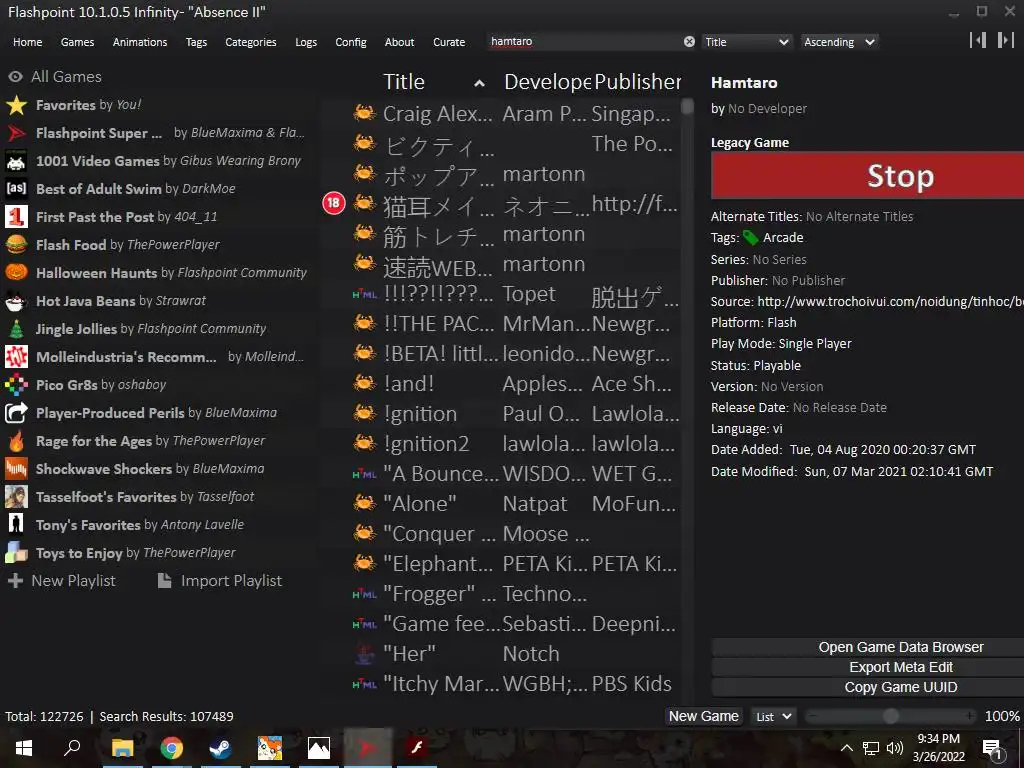
Task: Click Import Playlist
Action: coord(220,581)
